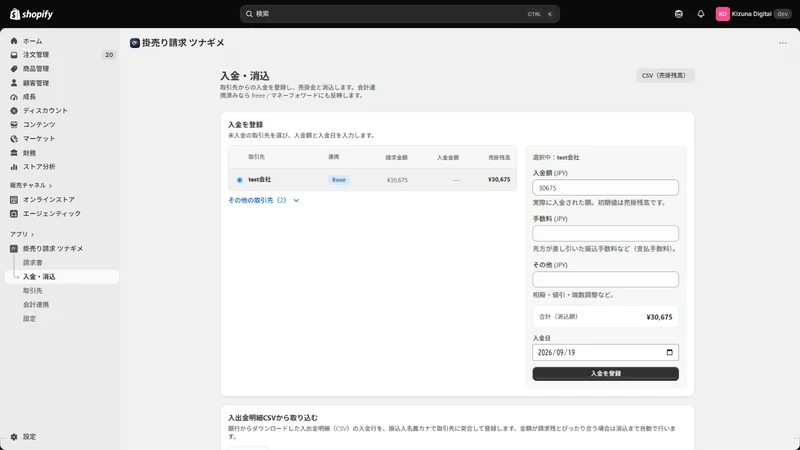
Task: Expand その他の取引先 (2) list
Action: pyautogui.click(x=263, y=200)
